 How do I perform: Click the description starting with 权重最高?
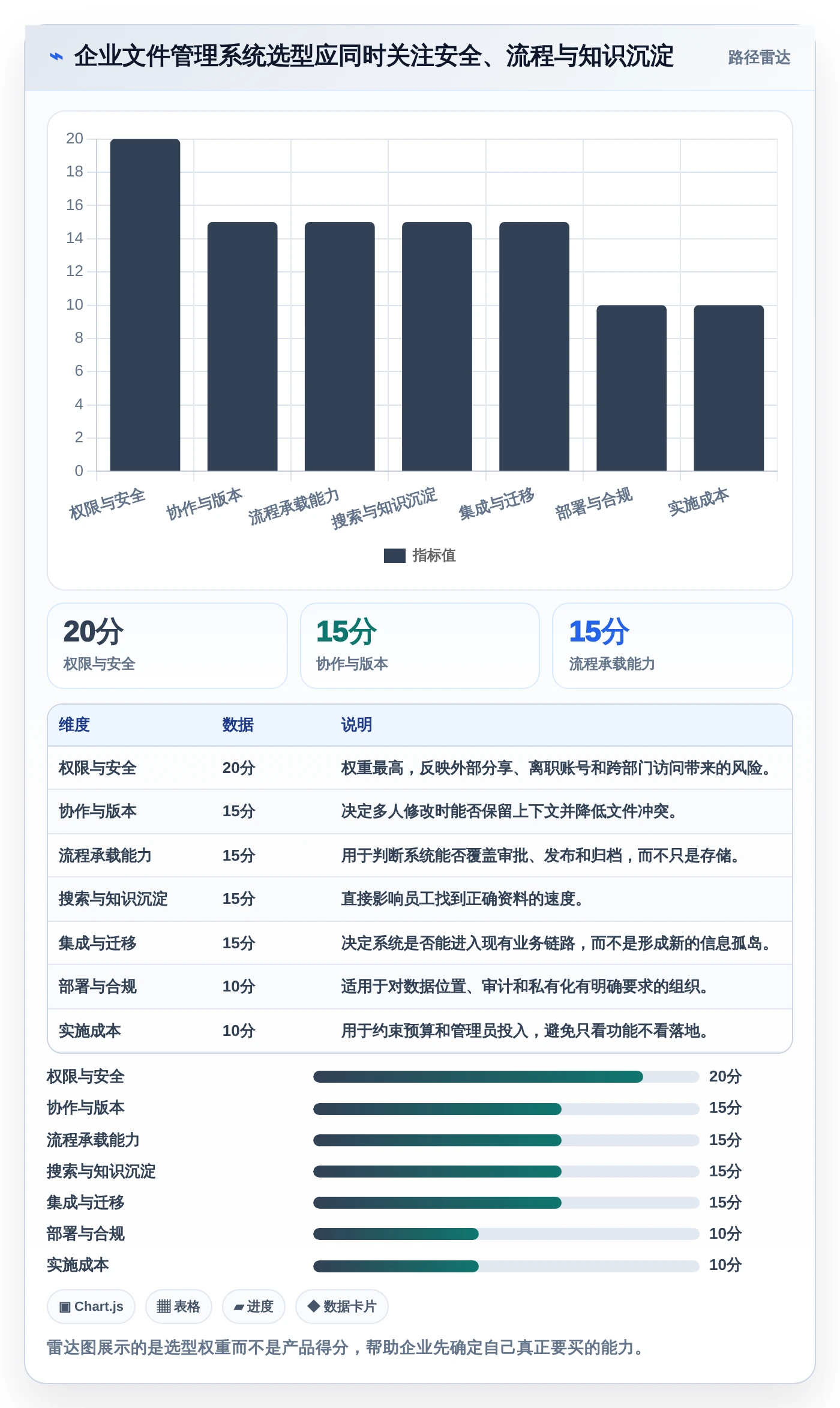[x=556, y=768]
